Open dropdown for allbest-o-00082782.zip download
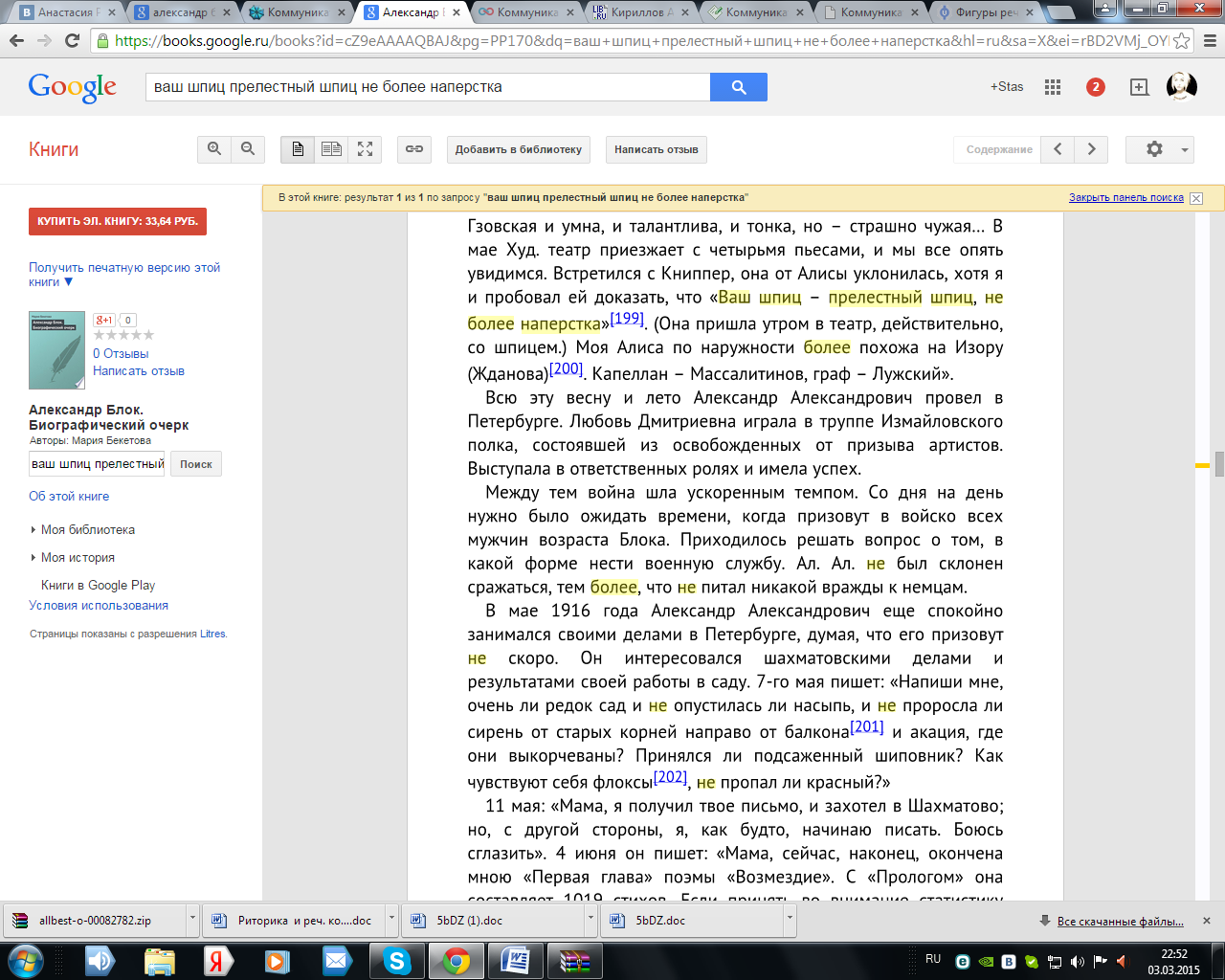 pos(192,919)
